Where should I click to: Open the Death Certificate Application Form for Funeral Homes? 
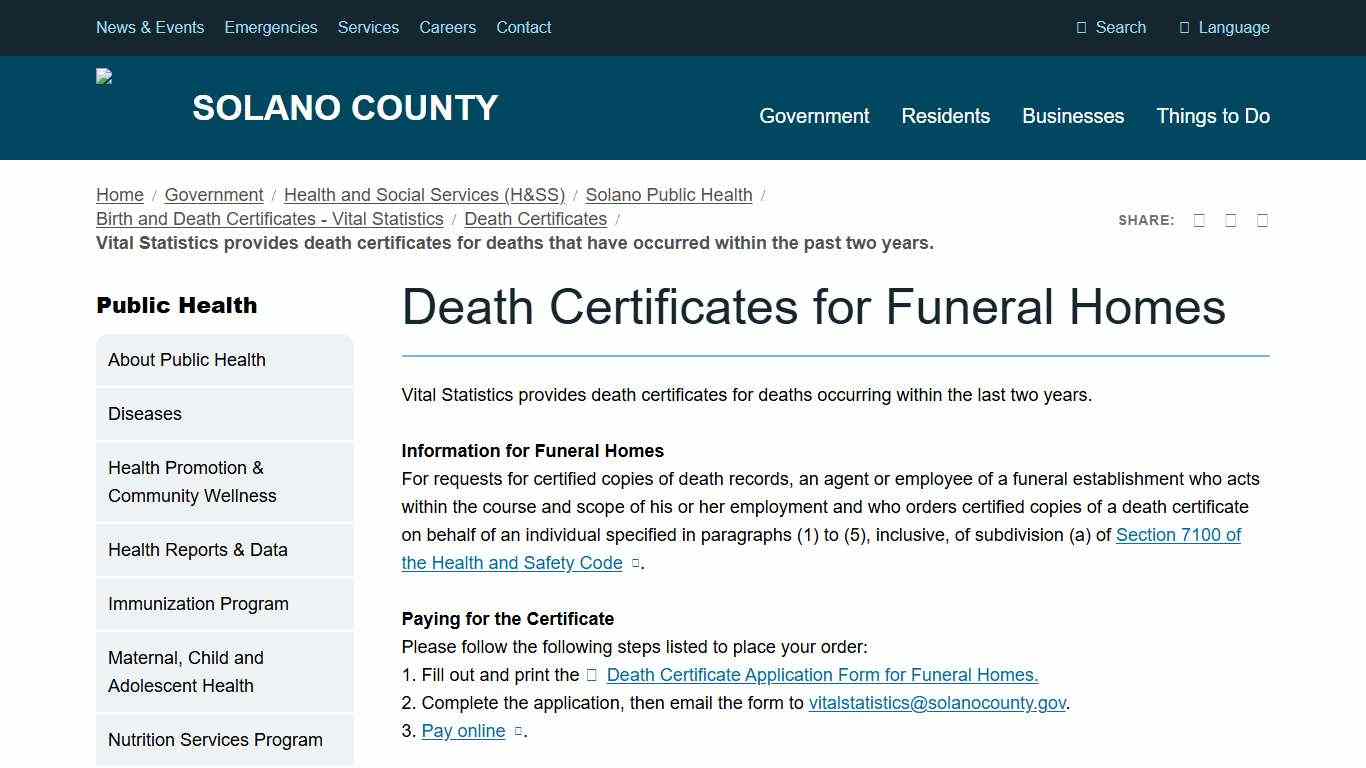click(822, 674)
